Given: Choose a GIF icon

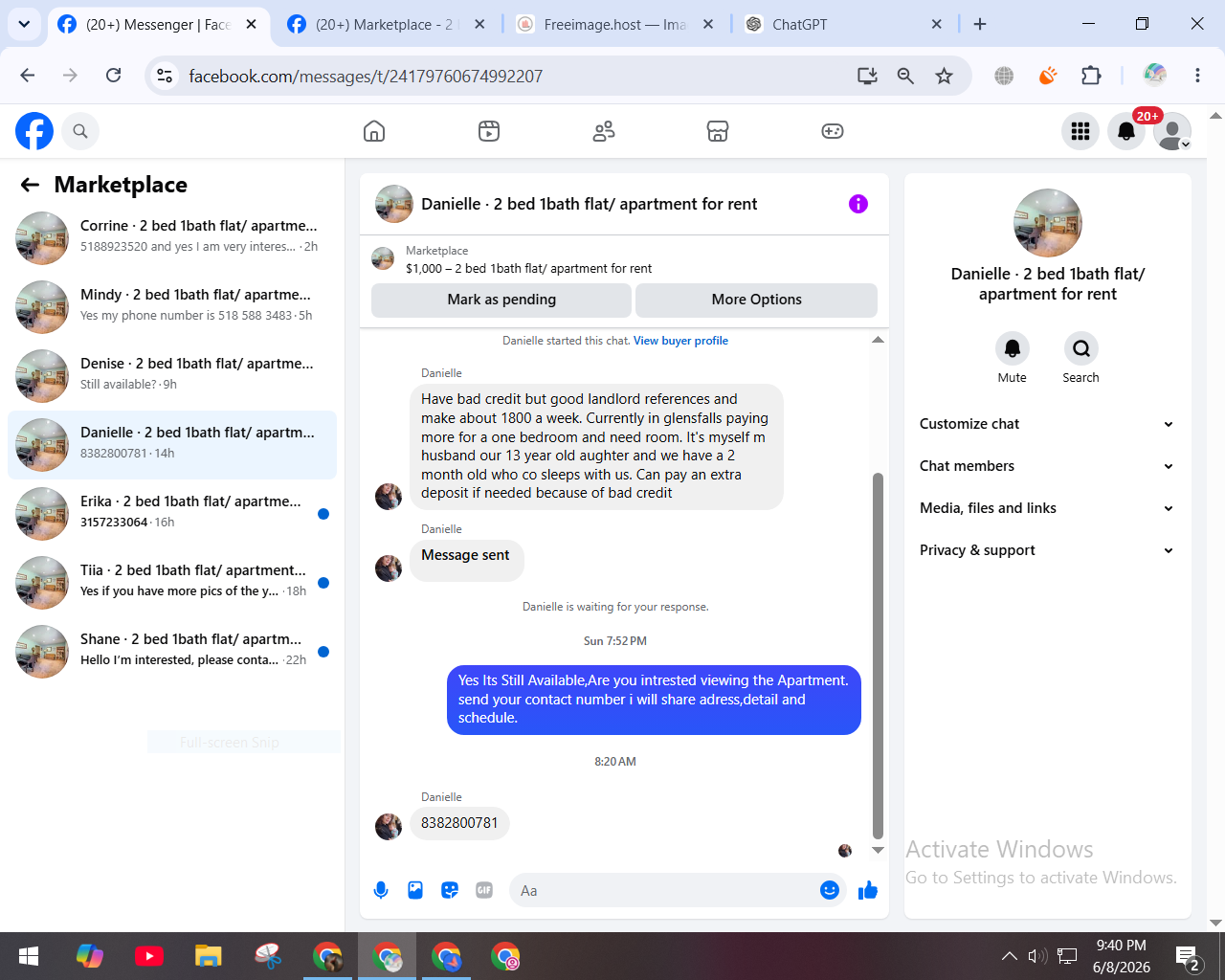Looking at the screenshot, I should [484, 890].
